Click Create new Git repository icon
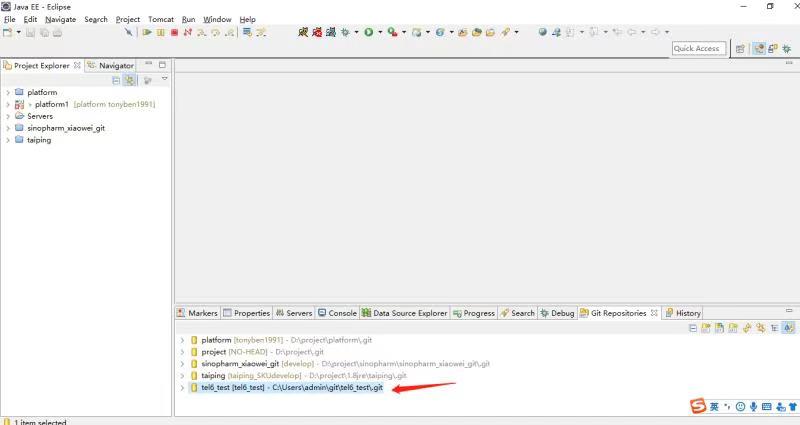The width and height of the screenshot is (800, 425). click(x=733, y=328)
